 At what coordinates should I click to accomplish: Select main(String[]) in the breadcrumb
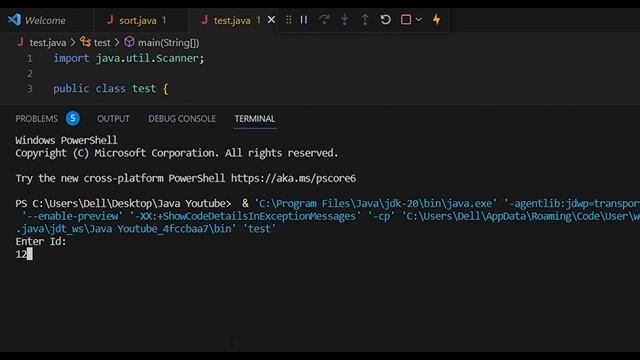click(169, 42)
